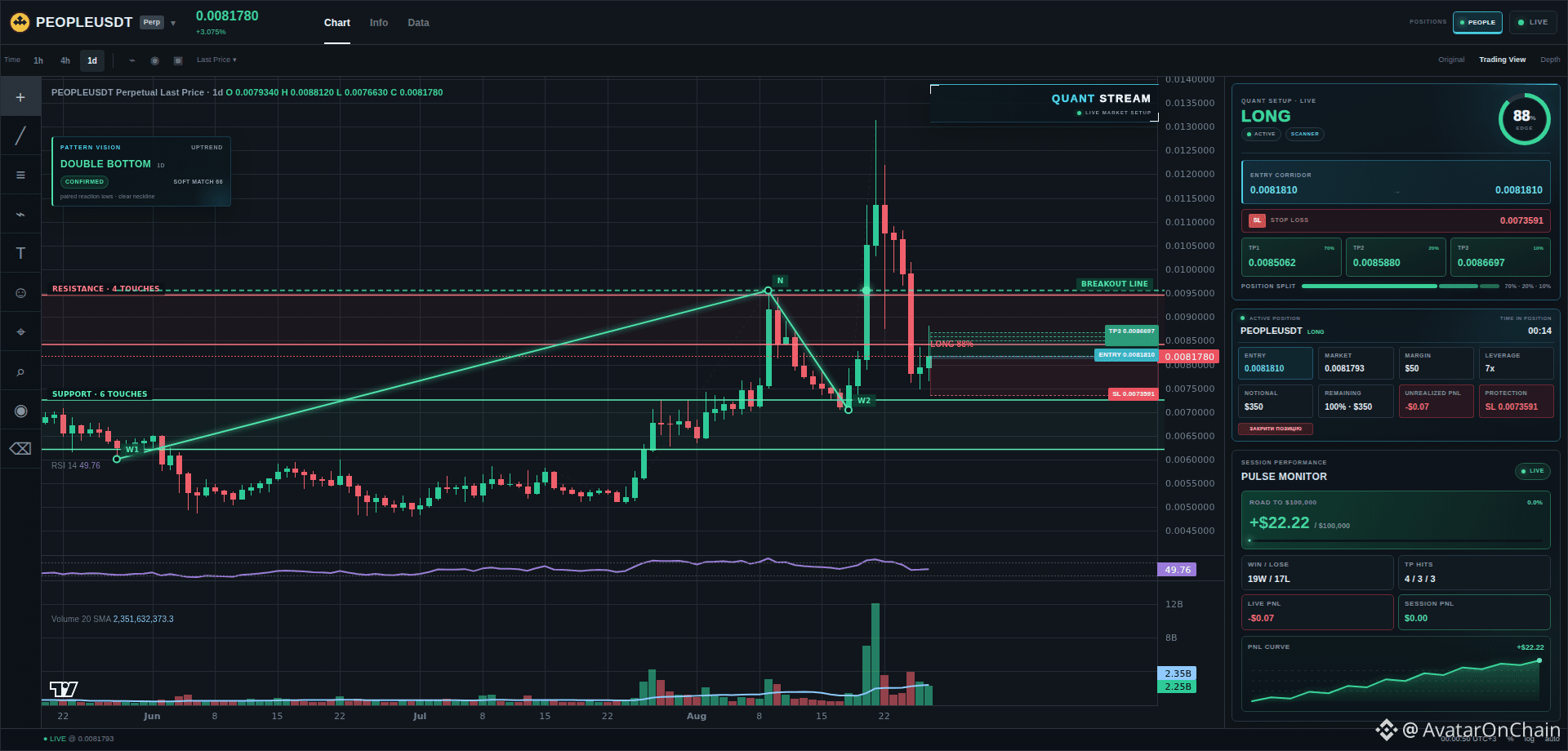Click the red close position button

click(x=1276, y=429)
